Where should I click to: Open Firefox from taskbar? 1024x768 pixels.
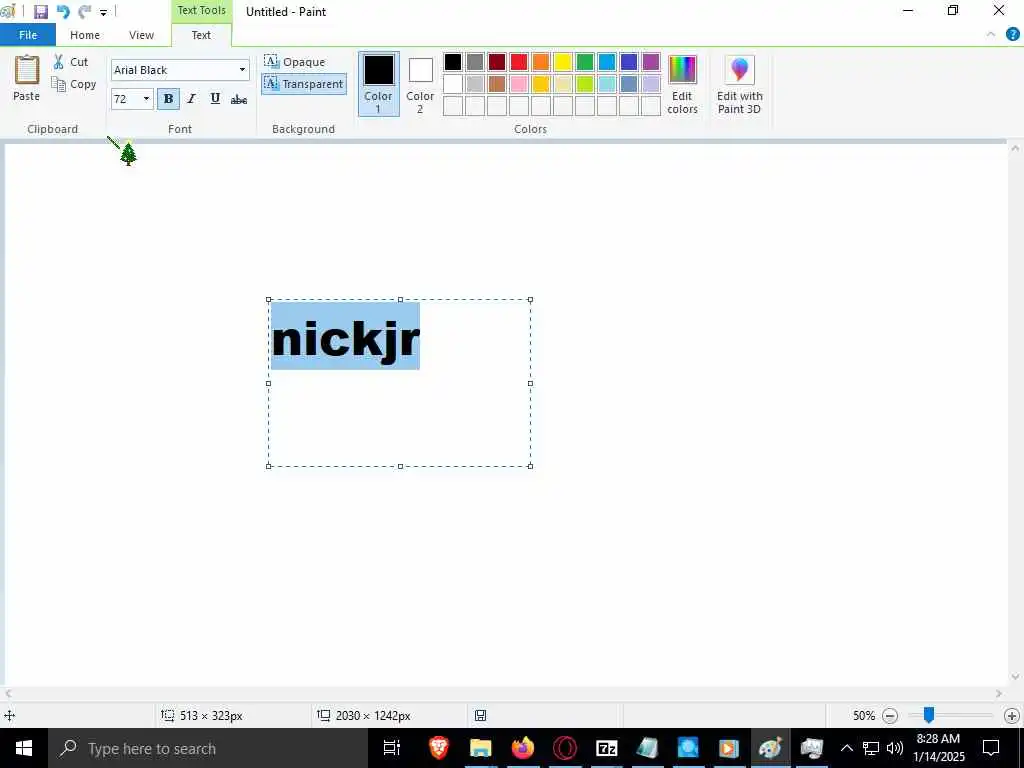[522, 748]
